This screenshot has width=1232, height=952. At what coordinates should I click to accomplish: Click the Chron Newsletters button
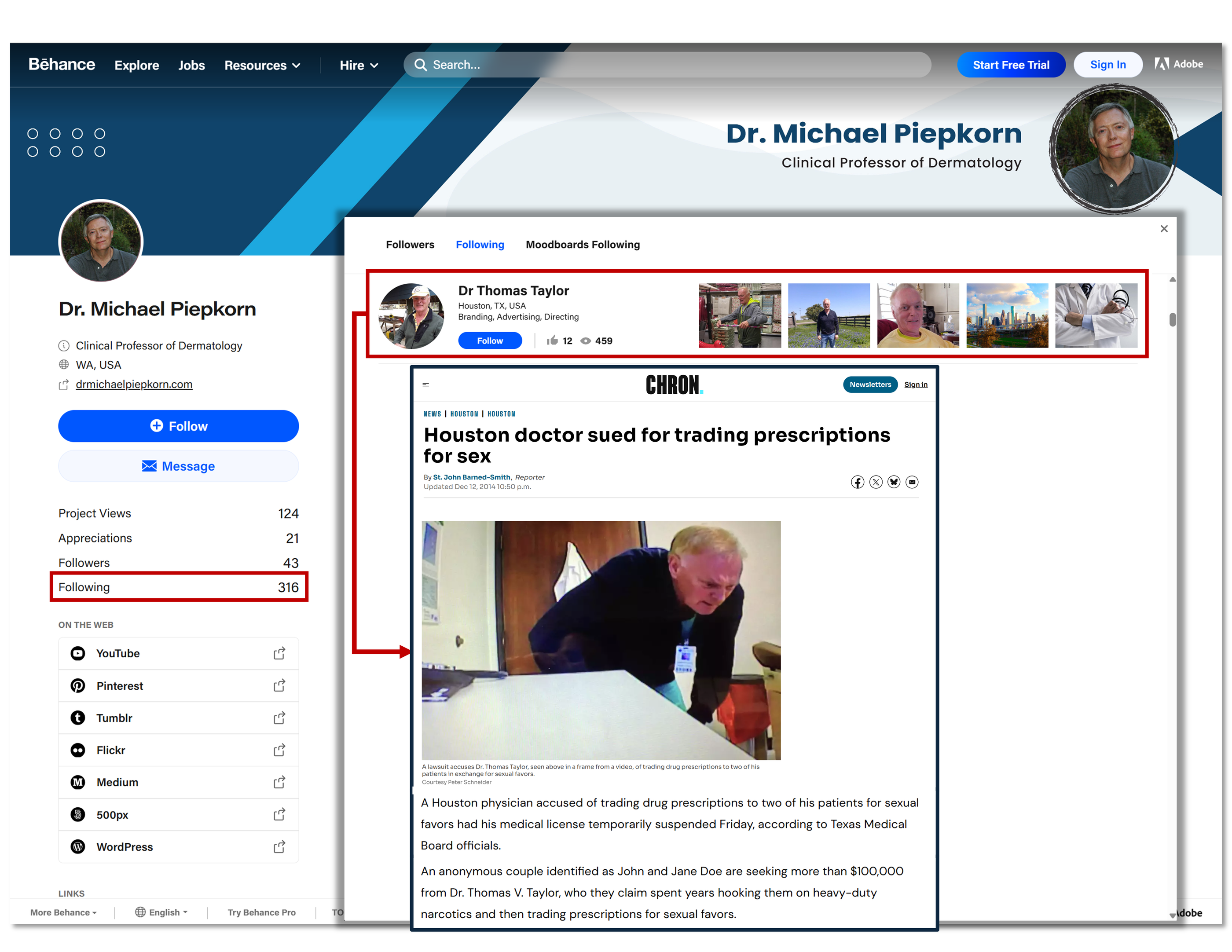pos(870,384)
